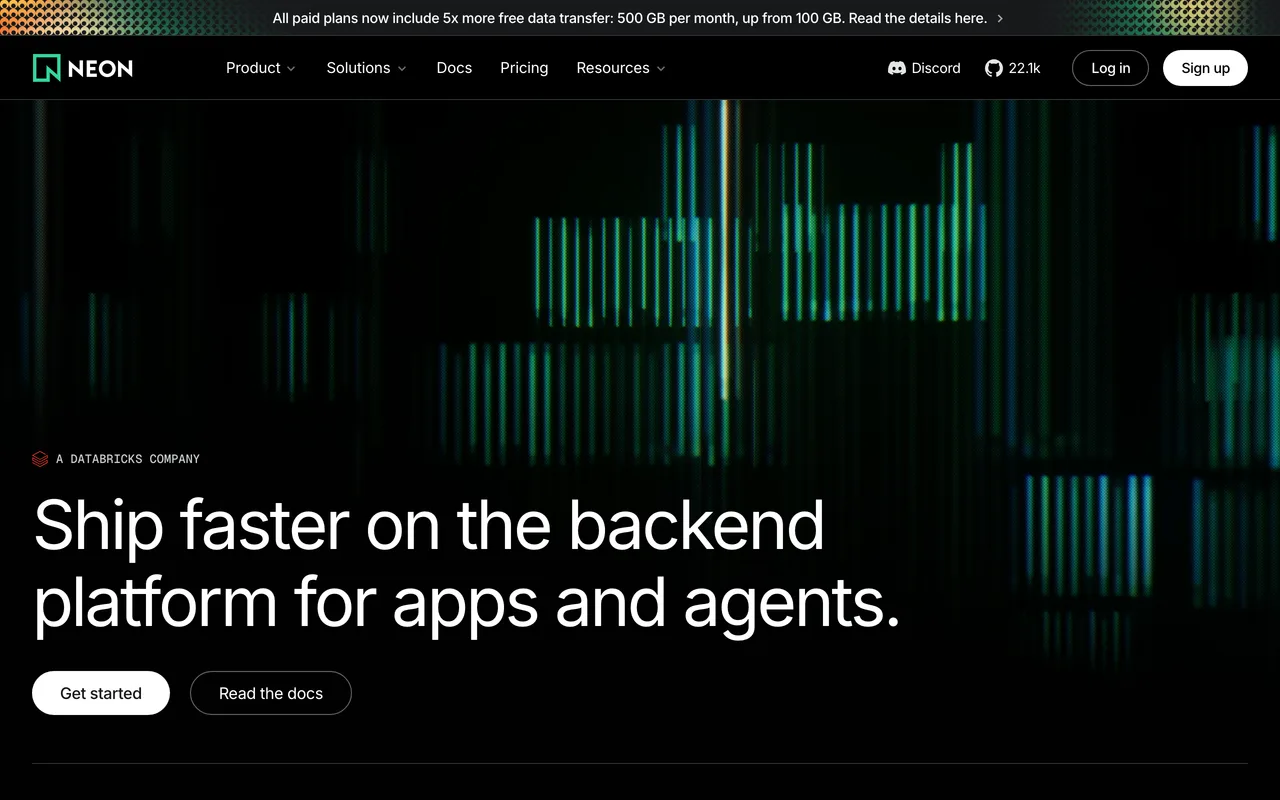Open the Product navigation menu

[x=260, y=68]
